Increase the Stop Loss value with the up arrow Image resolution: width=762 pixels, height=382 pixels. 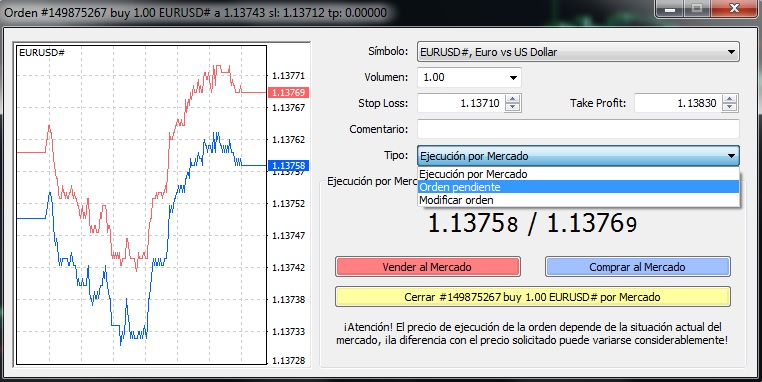pos(512,99)
